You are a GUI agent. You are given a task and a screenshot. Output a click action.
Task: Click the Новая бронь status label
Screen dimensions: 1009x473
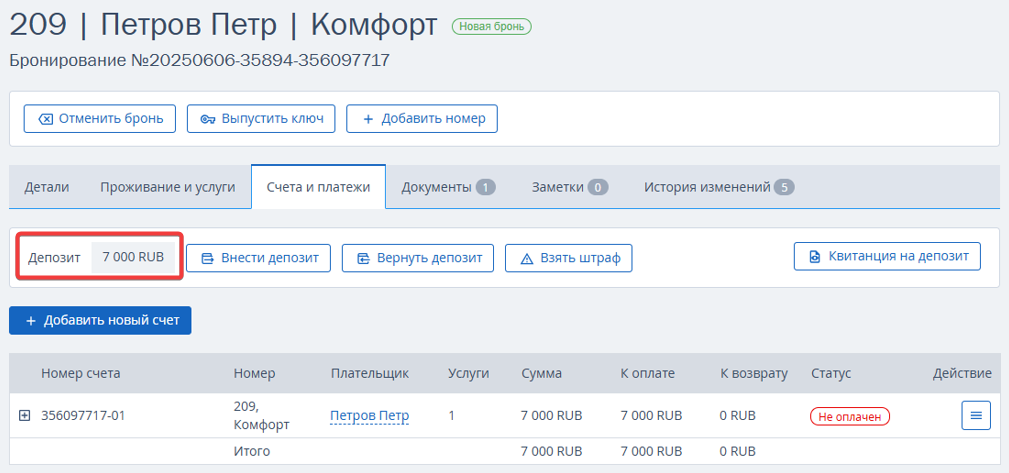coord(492,26)
